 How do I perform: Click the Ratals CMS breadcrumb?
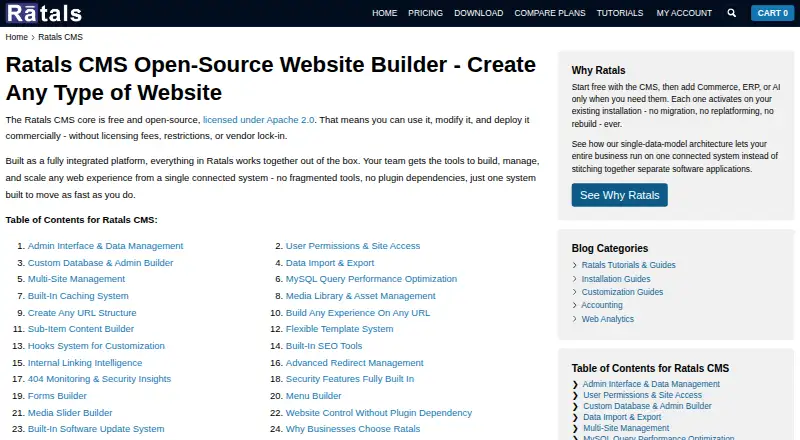click(60, 37)
